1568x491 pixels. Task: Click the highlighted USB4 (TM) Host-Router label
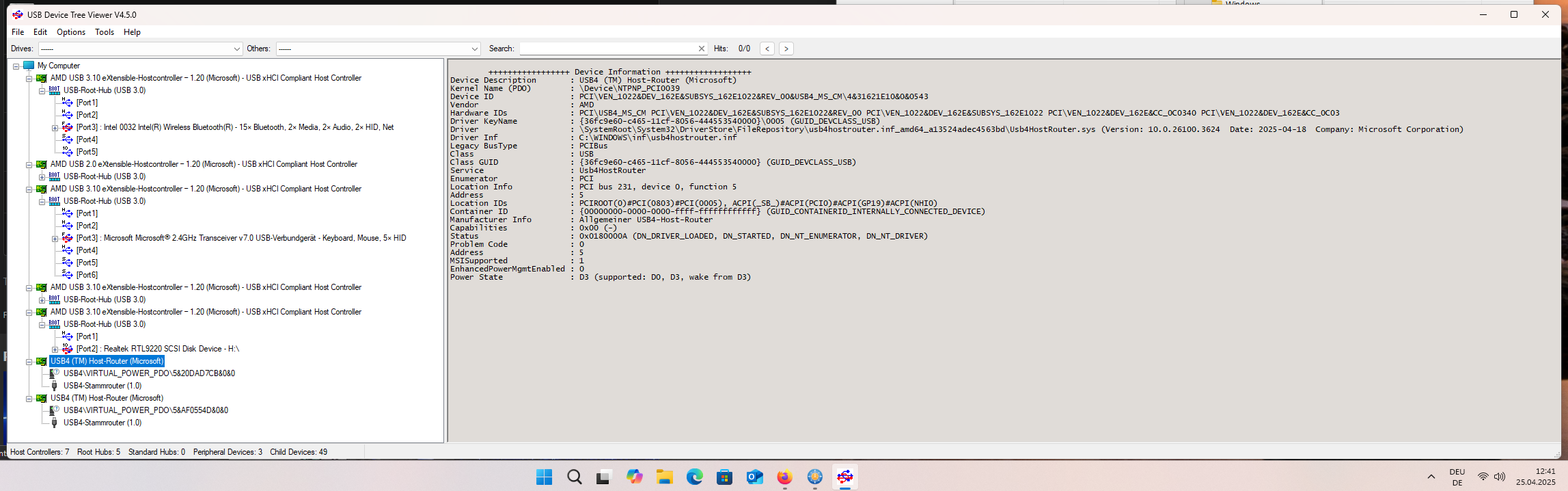(x=107, y=361)
